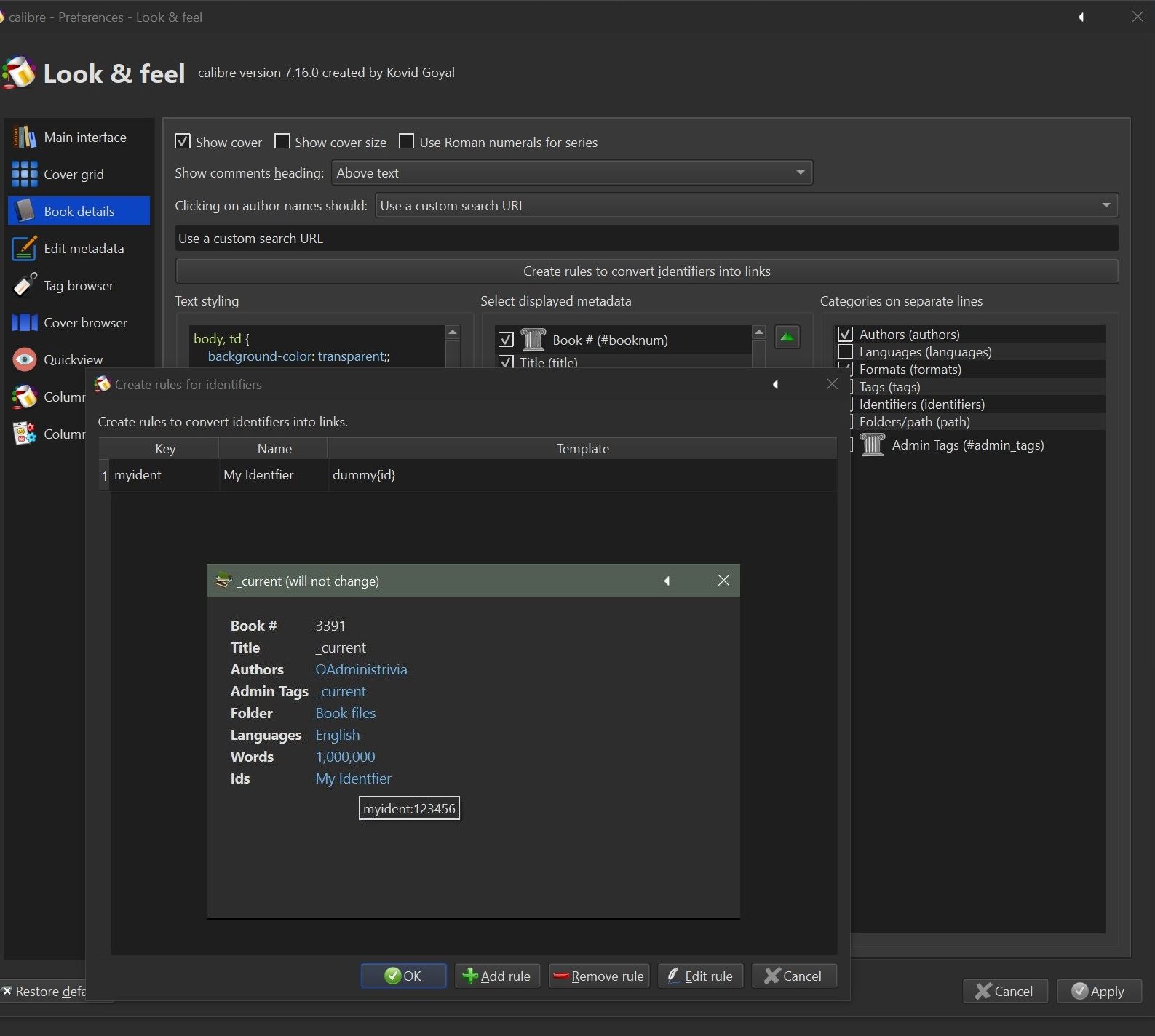Enable the Show cover size checkbox
The width and height of the screenshot is (1155, 1036).
click(282, 141)
